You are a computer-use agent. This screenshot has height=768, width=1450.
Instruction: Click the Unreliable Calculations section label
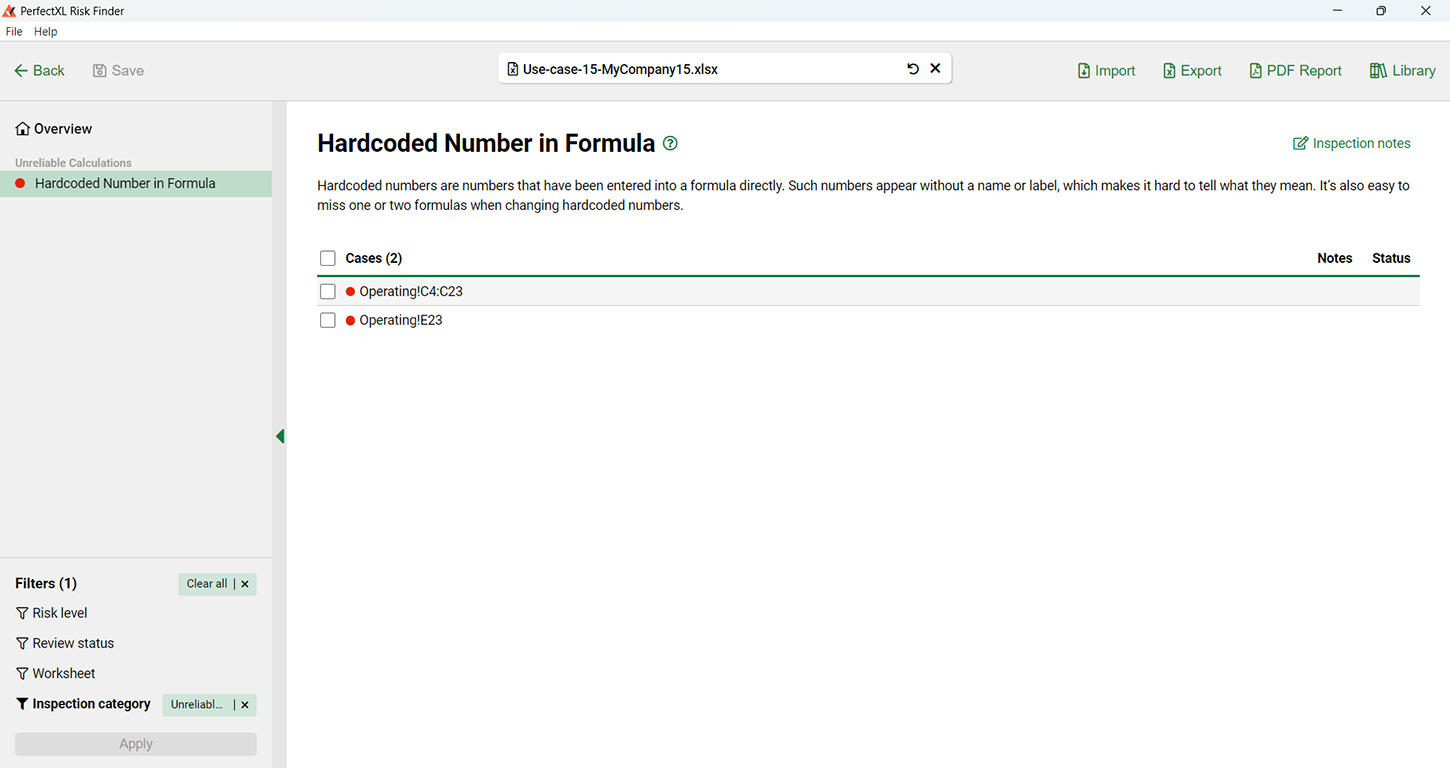73,163
